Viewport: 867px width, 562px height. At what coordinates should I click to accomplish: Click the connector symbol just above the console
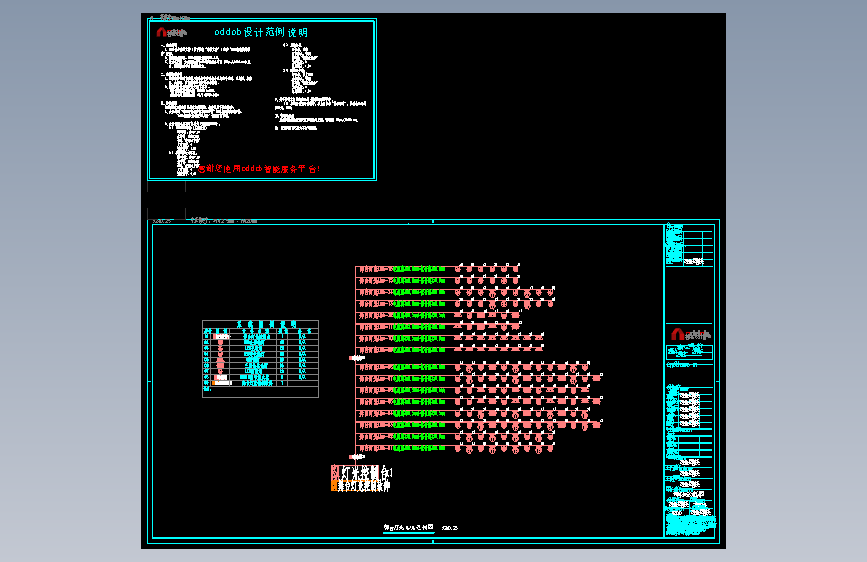click(x=357, y=457)
